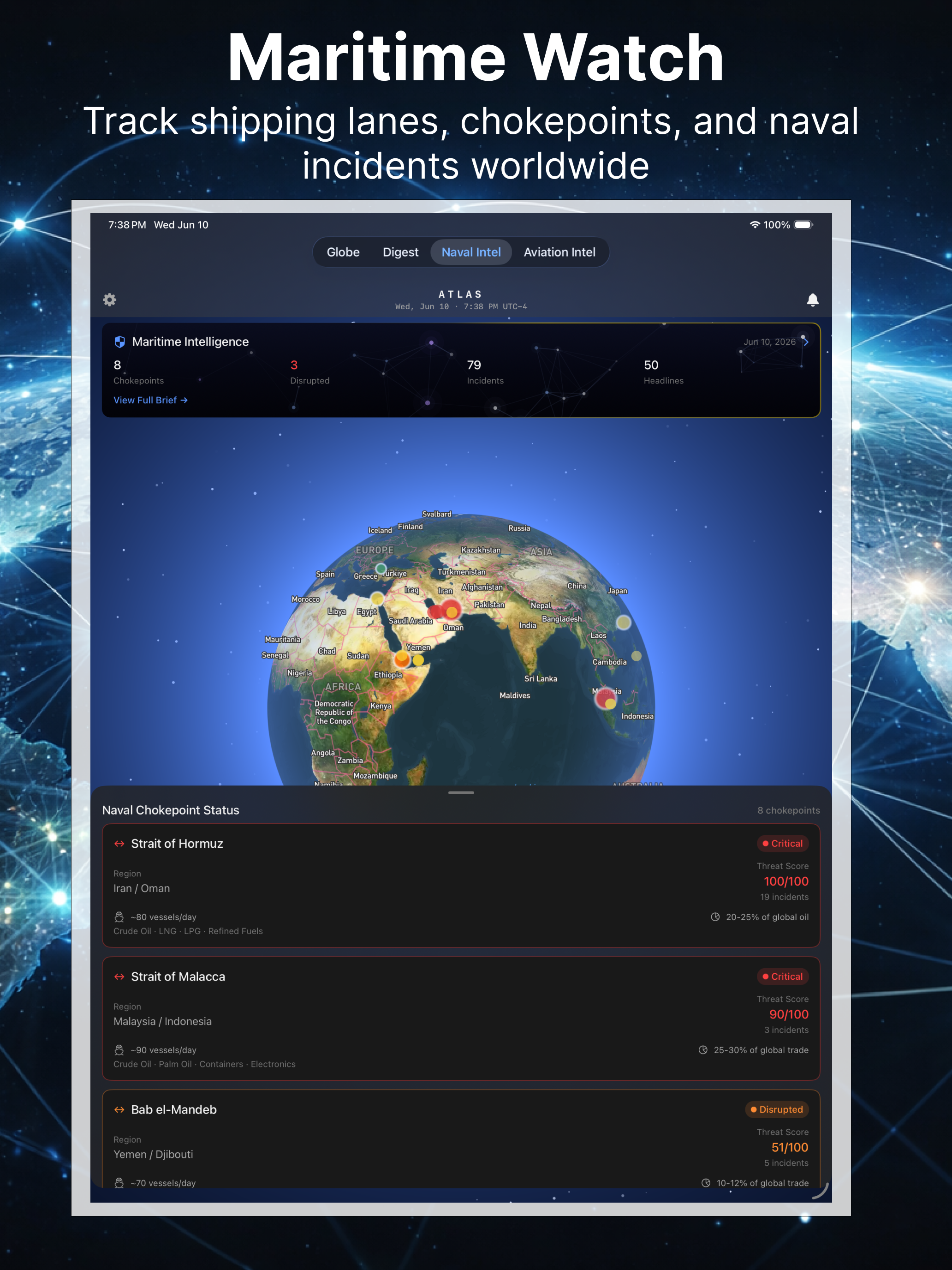Switch to the Globe tab
Image resolution: width=952 pixels, height=1270 pixels.
point(343,252)
